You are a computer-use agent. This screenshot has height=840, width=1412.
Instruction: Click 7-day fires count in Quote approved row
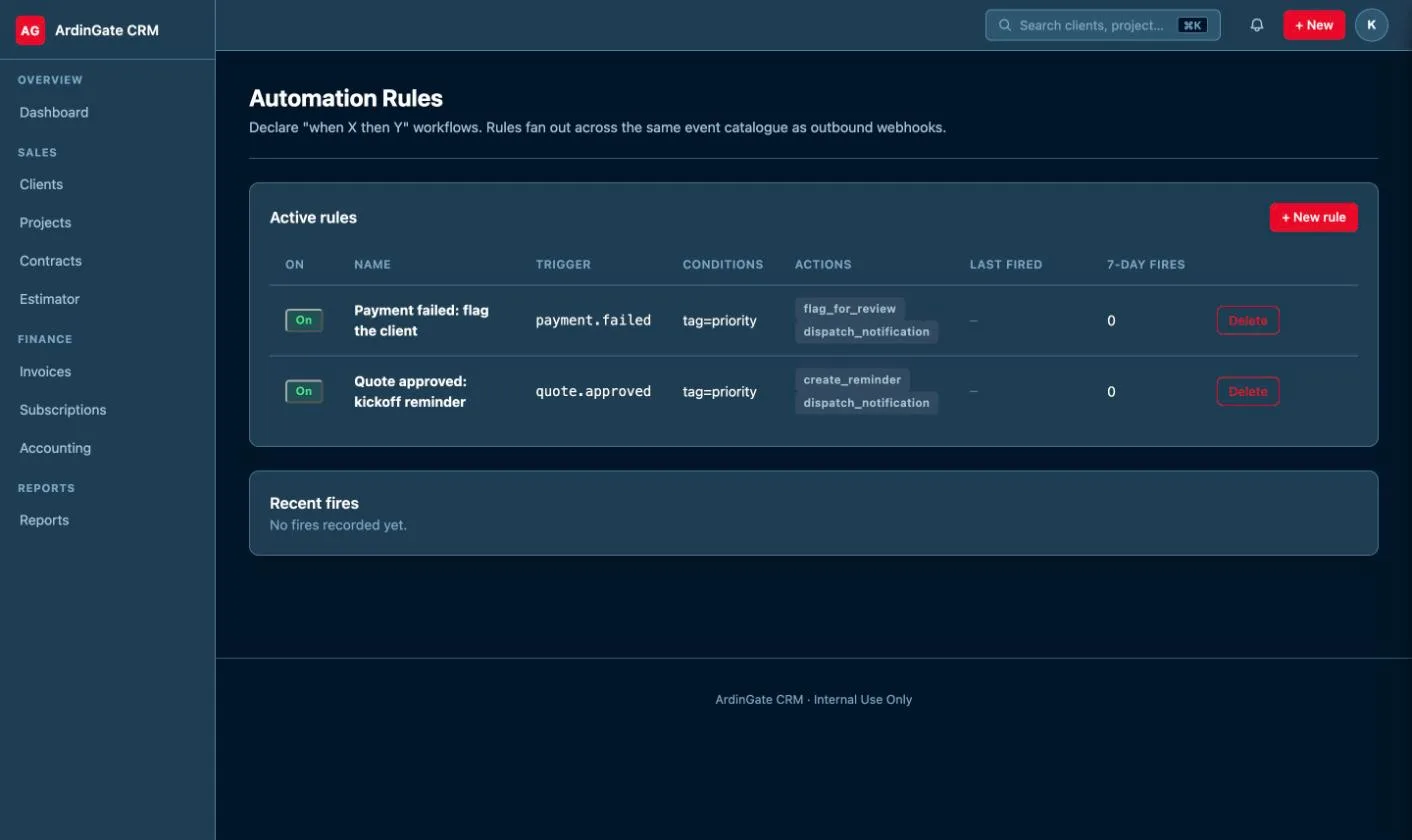click(x=1111, y=392)
